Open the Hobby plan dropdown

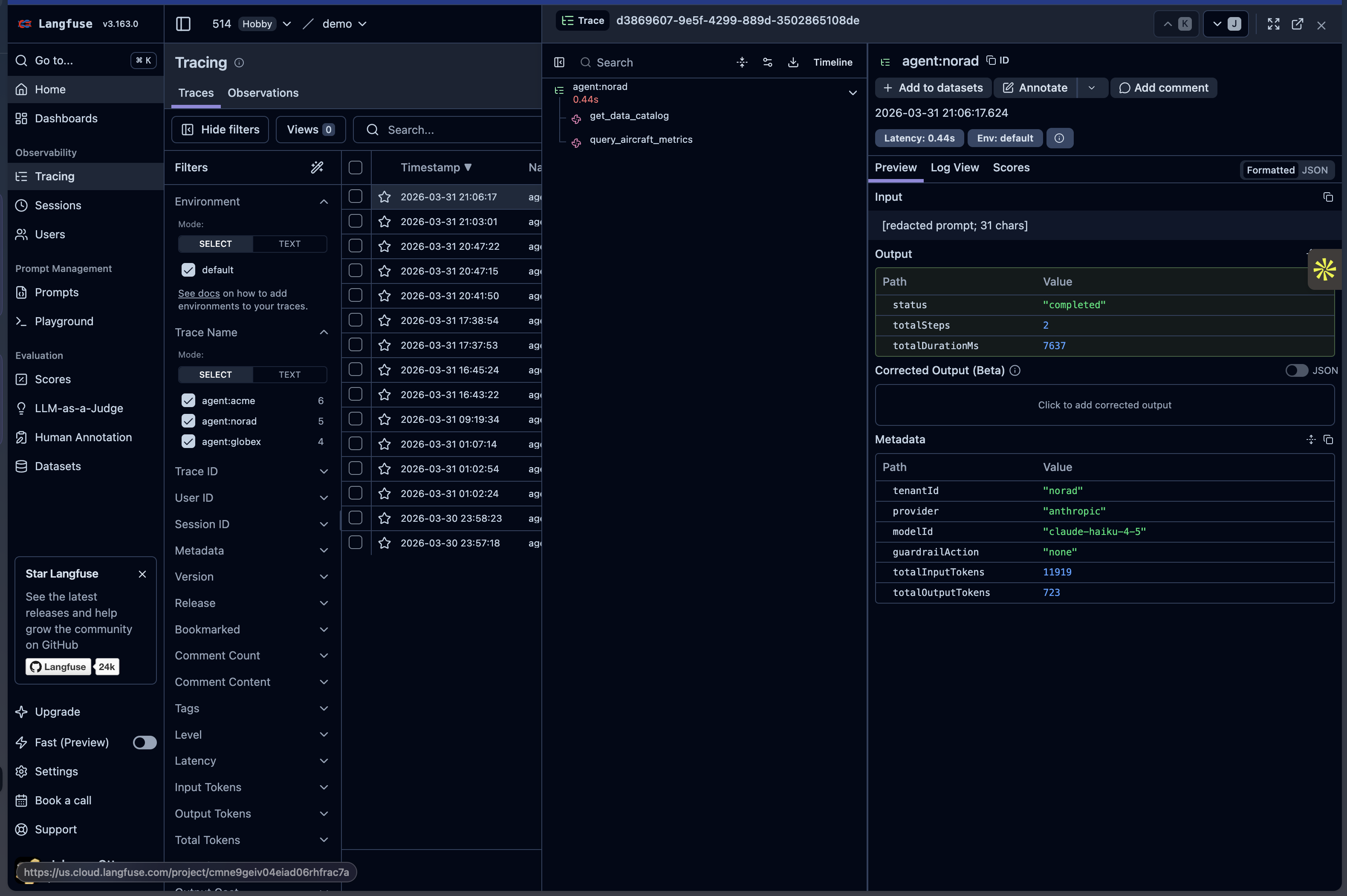[287, 24]
